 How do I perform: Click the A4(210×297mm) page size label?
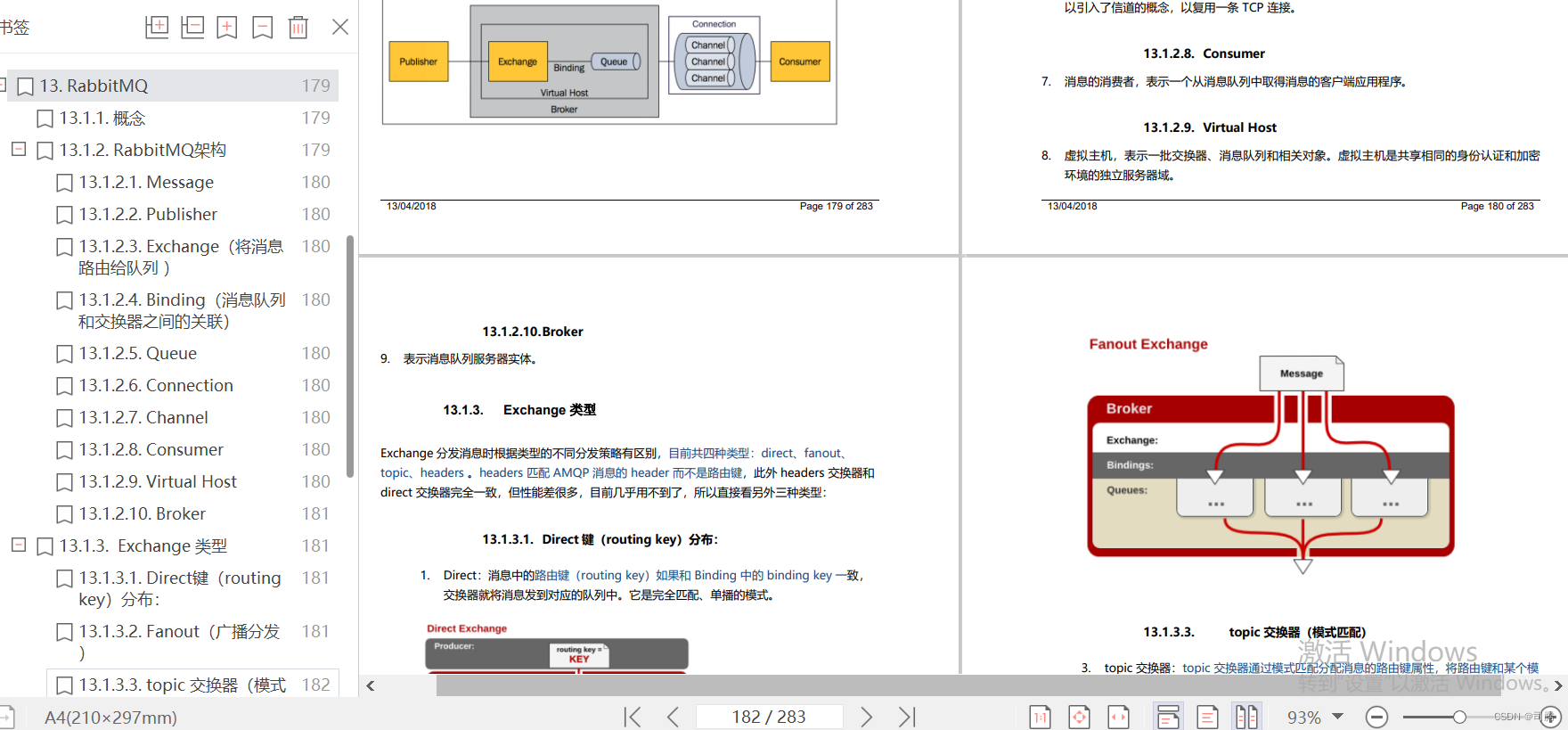[110, 718]
